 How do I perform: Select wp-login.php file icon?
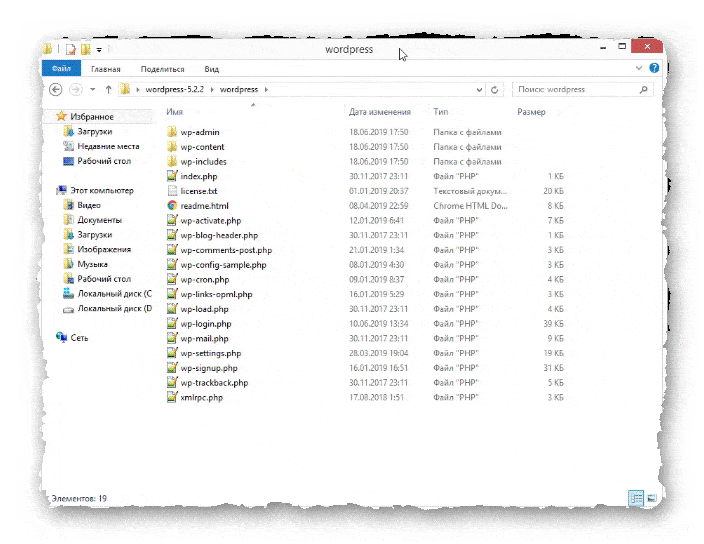click(x=172, y=324)
